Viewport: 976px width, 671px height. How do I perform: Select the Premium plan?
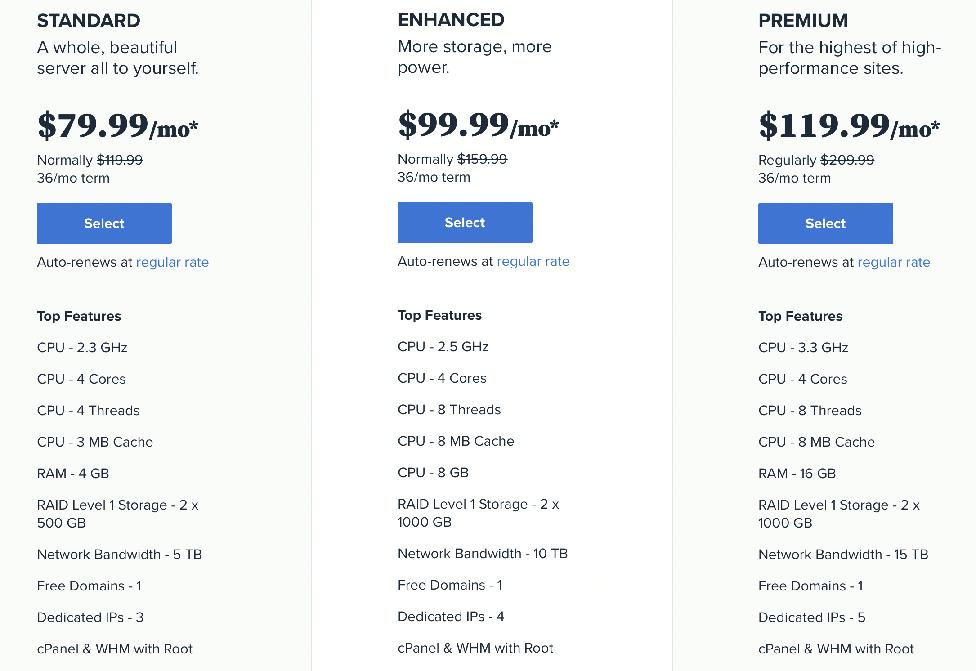point(825,223)
